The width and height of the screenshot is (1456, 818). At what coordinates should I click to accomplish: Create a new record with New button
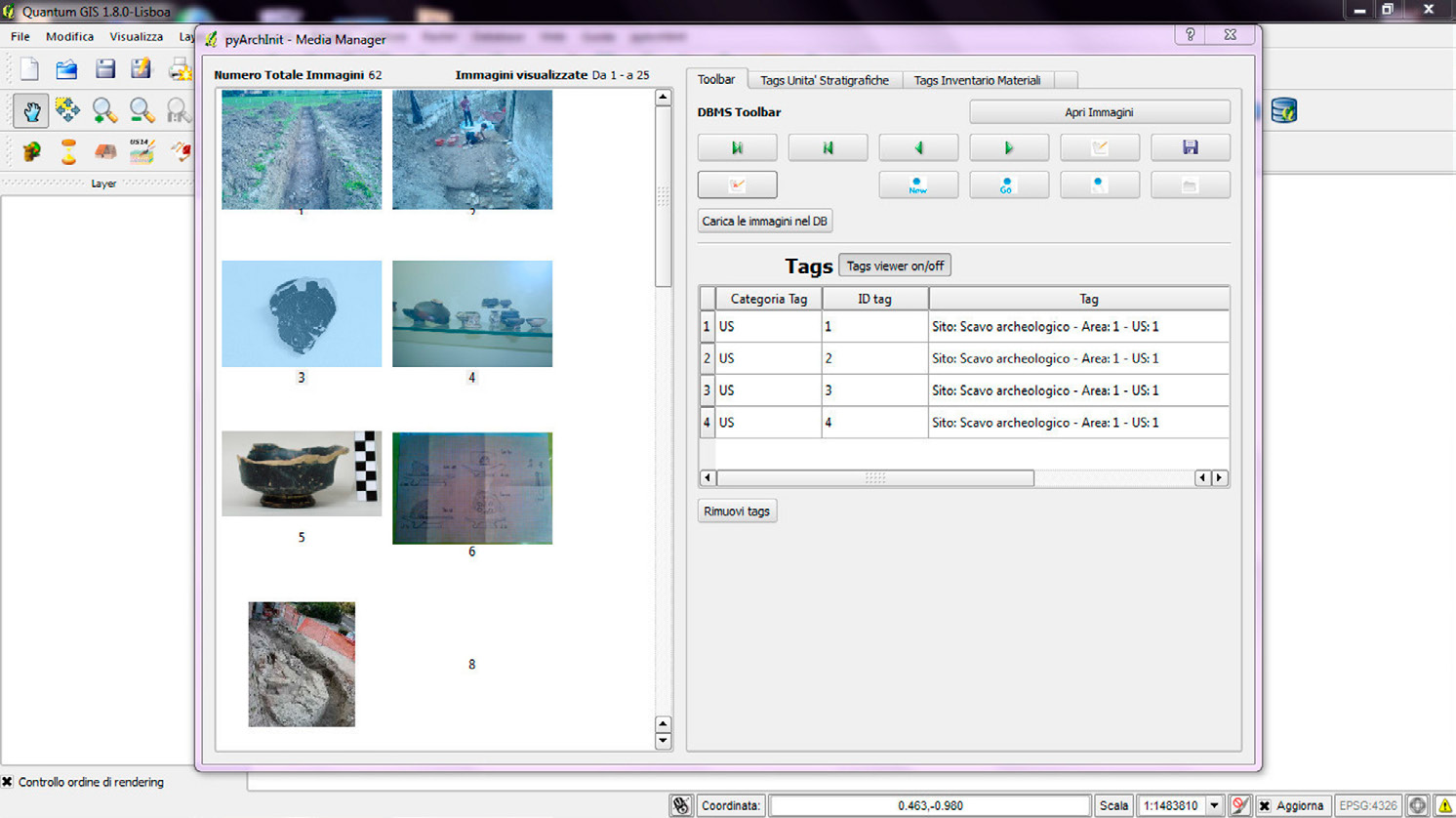click(x=918, y=184)
